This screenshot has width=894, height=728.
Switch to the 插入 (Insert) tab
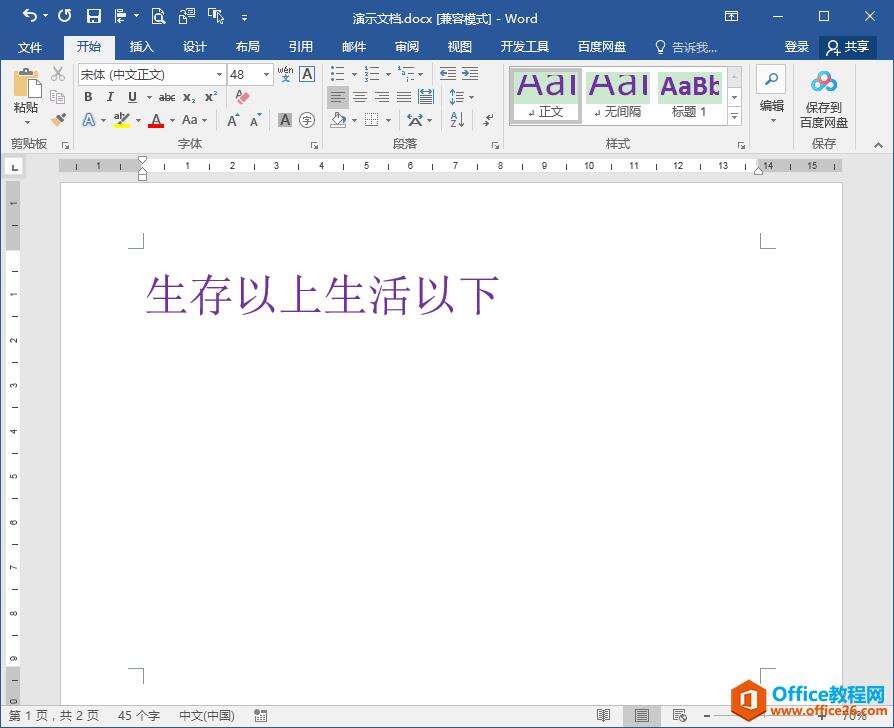[141, 47]
